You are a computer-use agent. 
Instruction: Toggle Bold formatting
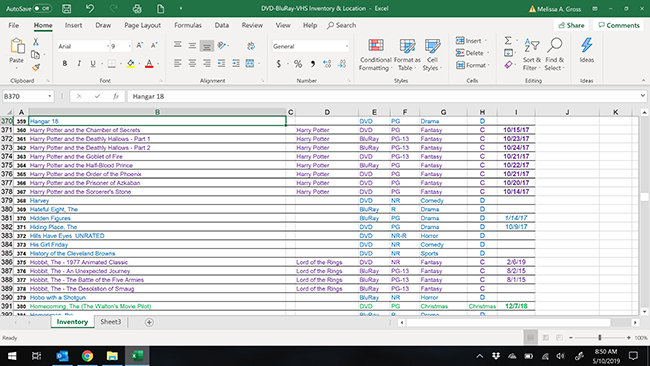(x=65, y=63)
